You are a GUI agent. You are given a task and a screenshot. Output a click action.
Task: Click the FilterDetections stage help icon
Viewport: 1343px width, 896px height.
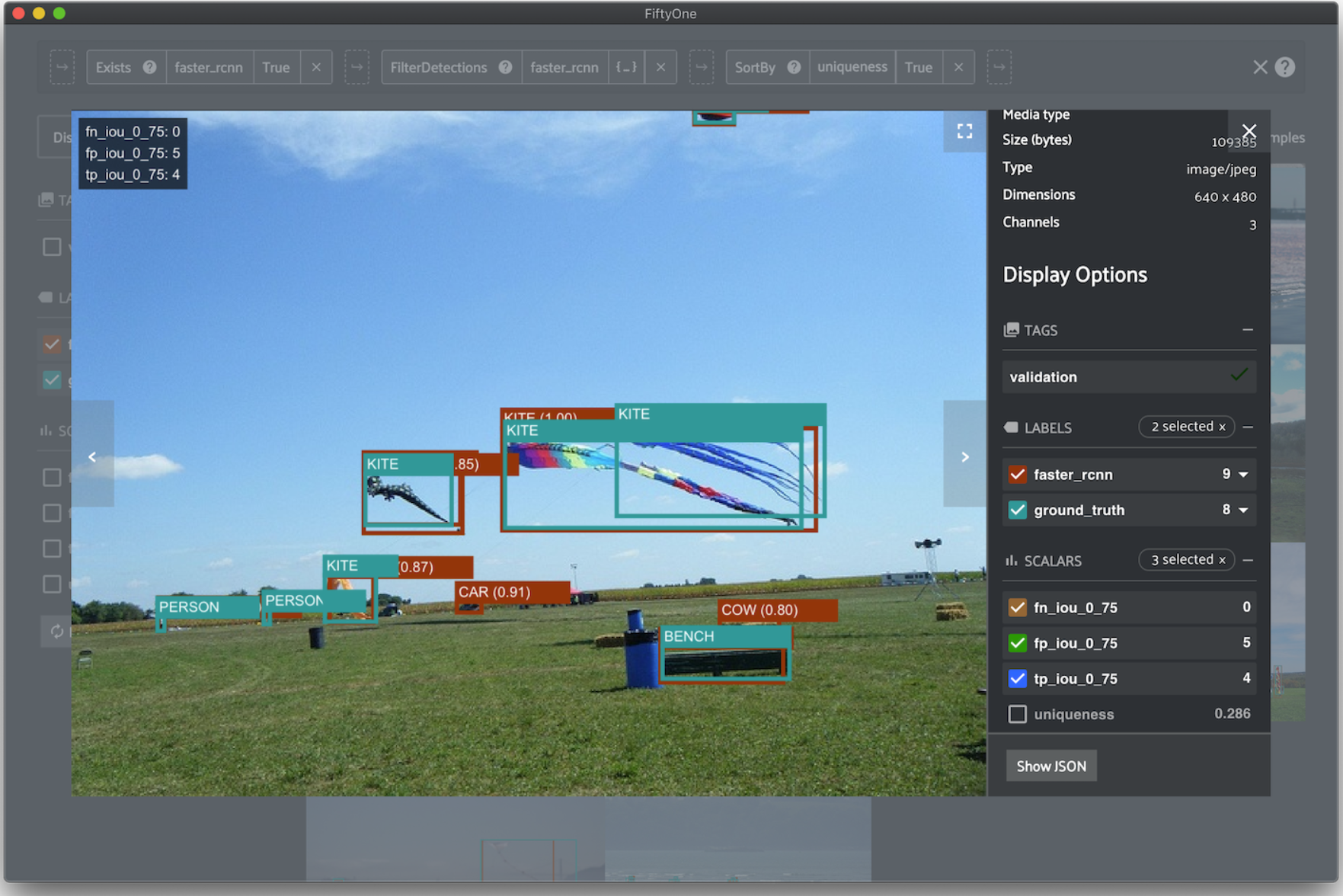point(505,67)
